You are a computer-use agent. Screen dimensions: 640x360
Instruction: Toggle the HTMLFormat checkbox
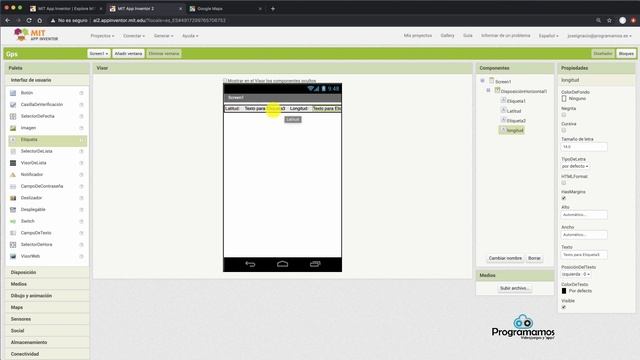(564, 183)
